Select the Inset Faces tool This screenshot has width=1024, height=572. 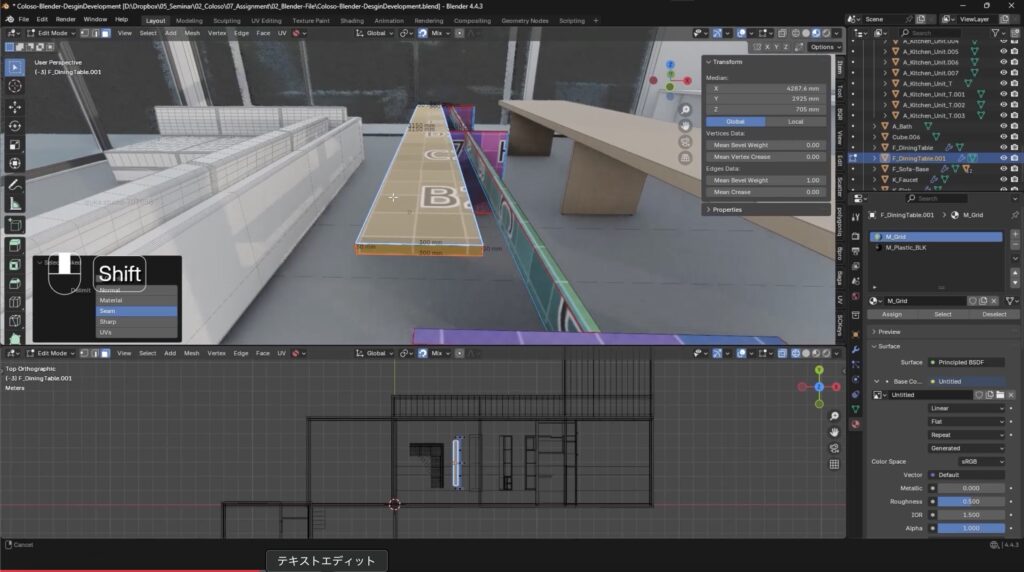[x=15, y=264]
